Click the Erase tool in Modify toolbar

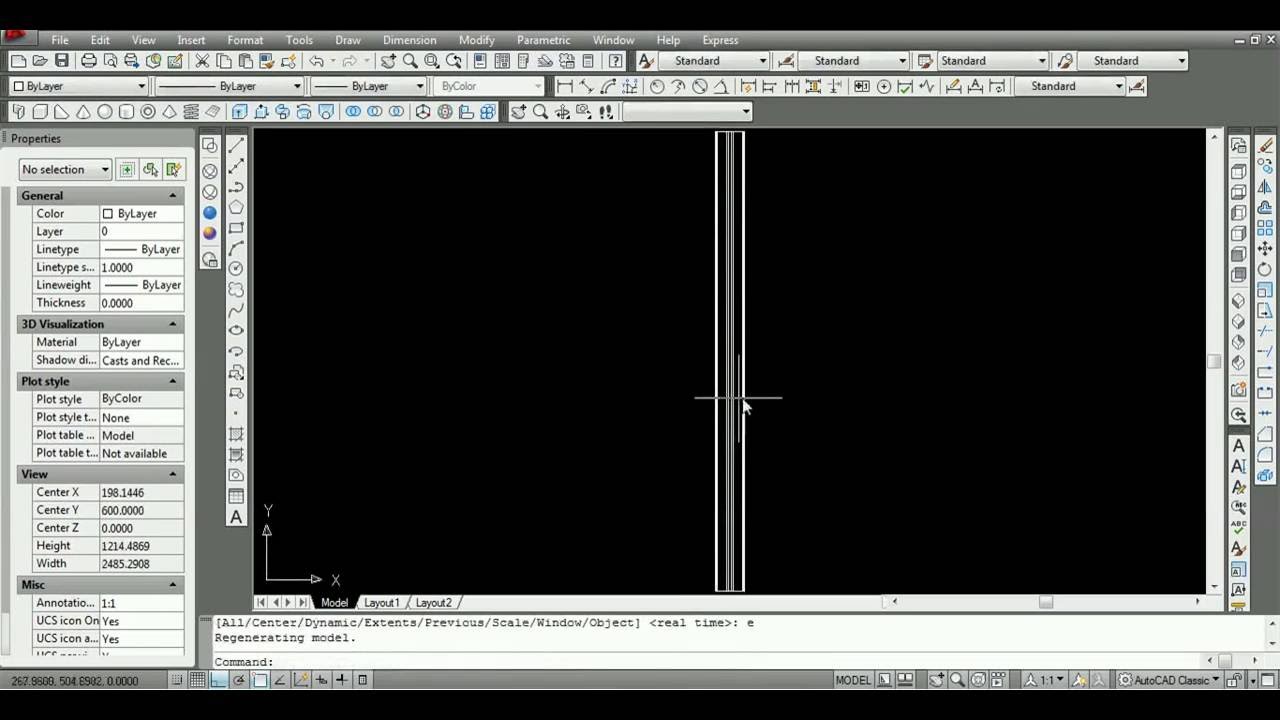pos(1266,145)
